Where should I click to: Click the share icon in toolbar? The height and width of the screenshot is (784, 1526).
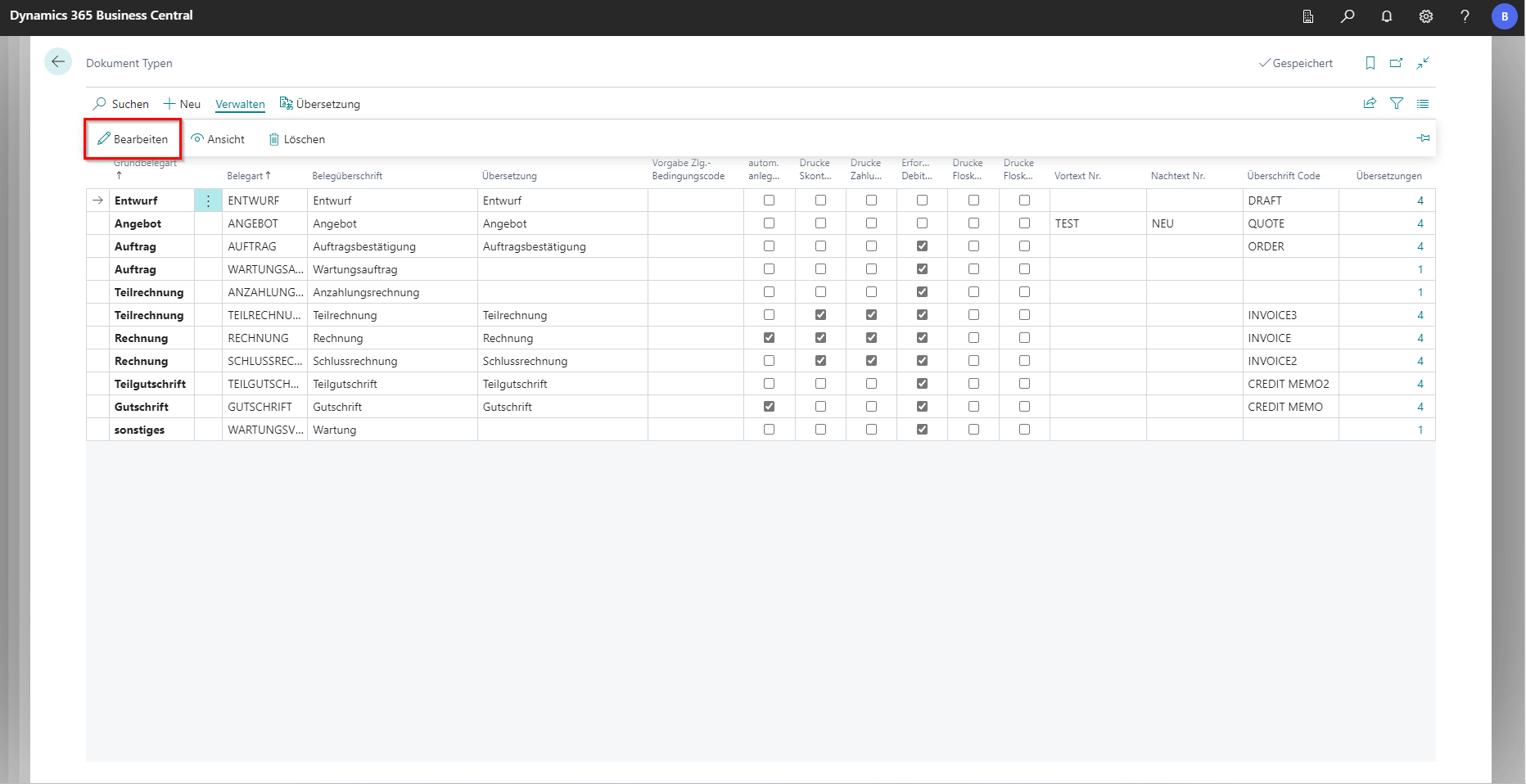[1370, 103]
